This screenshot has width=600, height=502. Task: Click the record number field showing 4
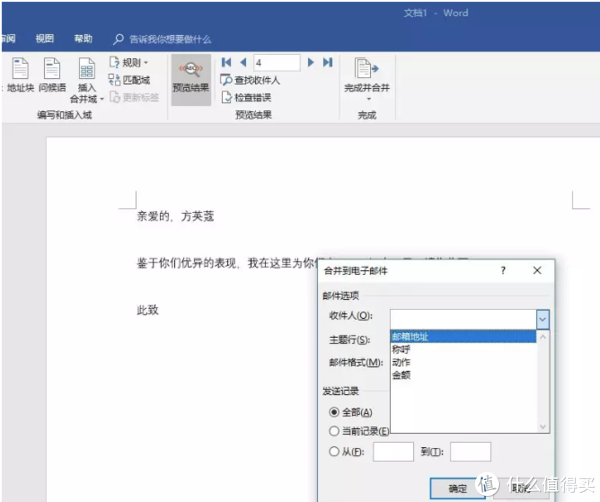(277, 62)
